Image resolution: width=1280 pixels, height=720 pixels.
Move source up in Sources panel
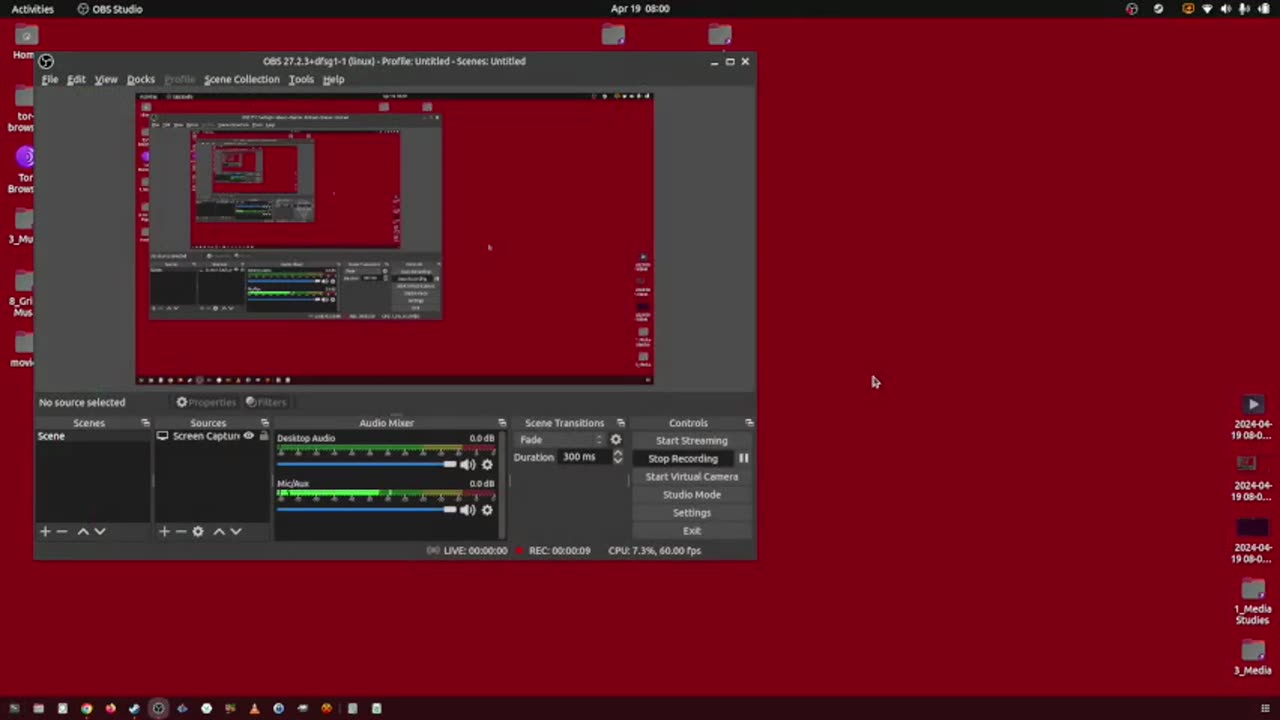coord(219,532)
